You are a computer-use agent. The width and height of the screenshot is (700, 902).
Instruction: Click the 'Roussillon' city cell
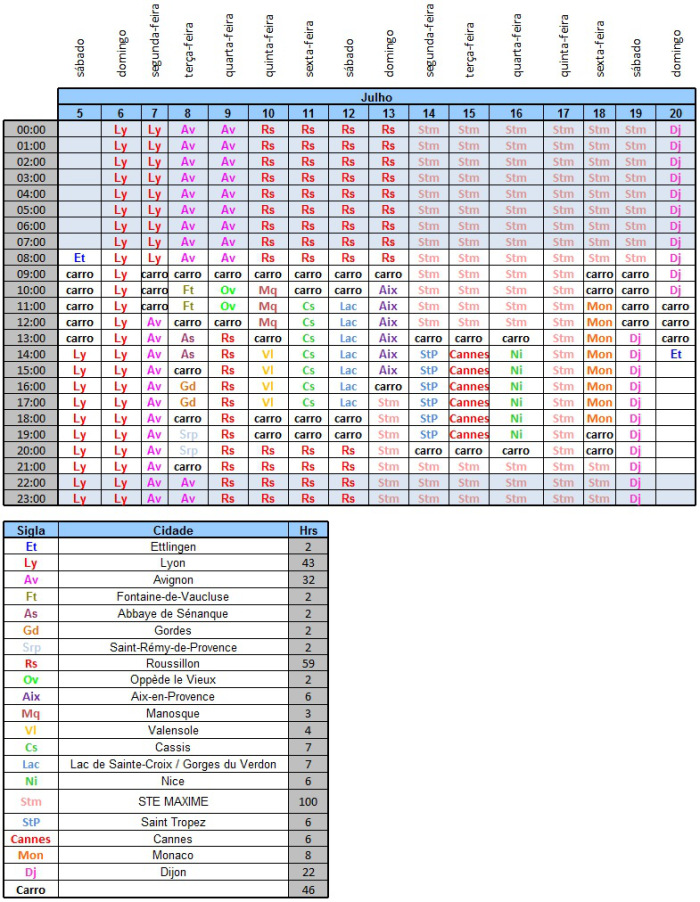(x=173, y=663)
